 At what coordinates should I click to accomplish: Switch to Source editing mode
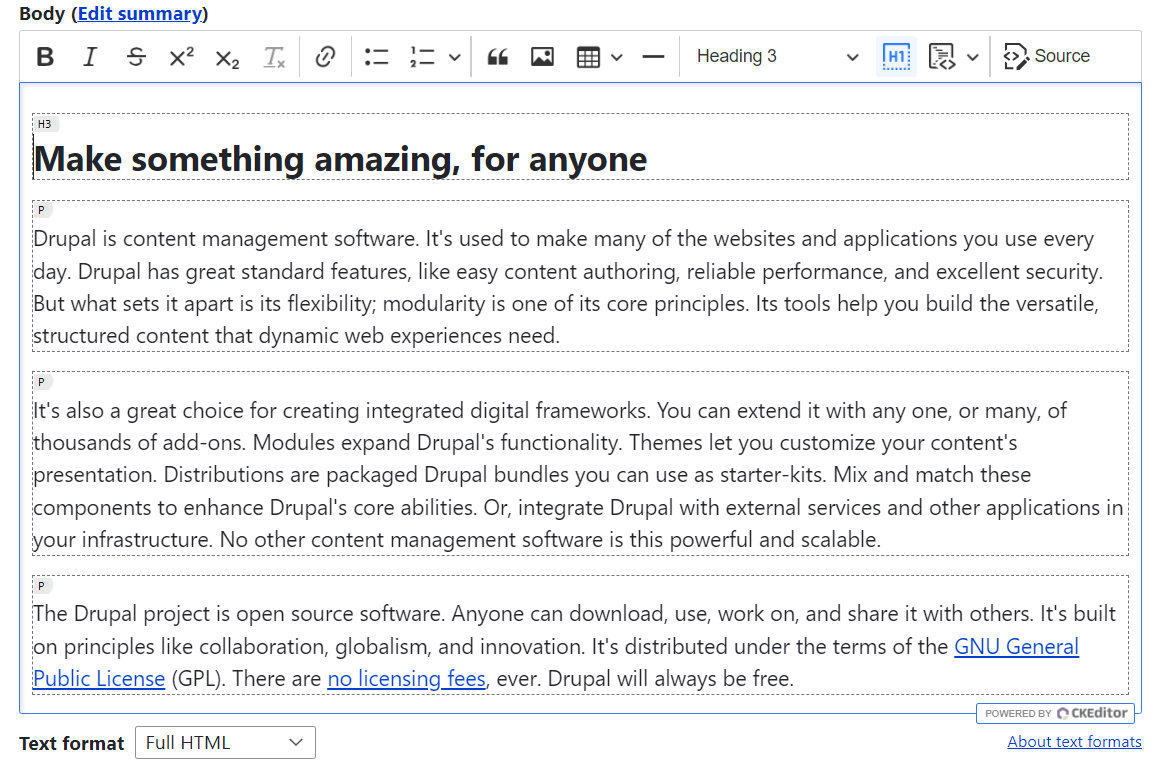pyautogui.click(x=1046, y=56)
